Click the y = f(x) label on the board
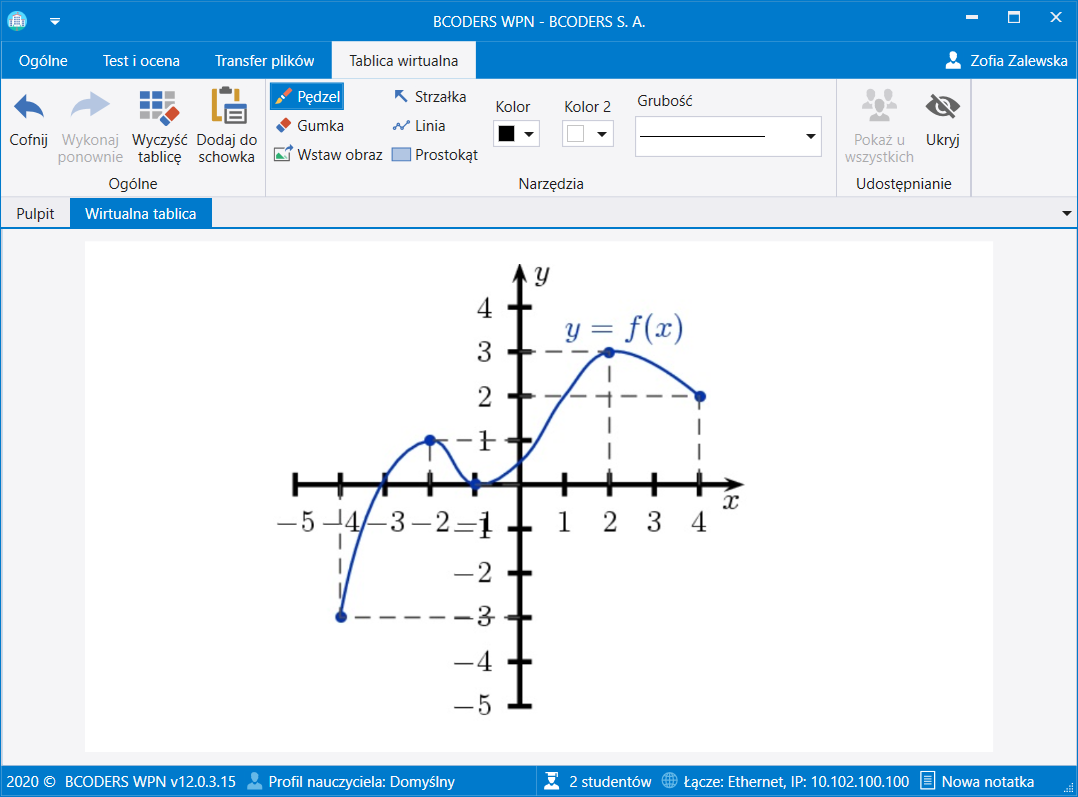 (624, 329)
